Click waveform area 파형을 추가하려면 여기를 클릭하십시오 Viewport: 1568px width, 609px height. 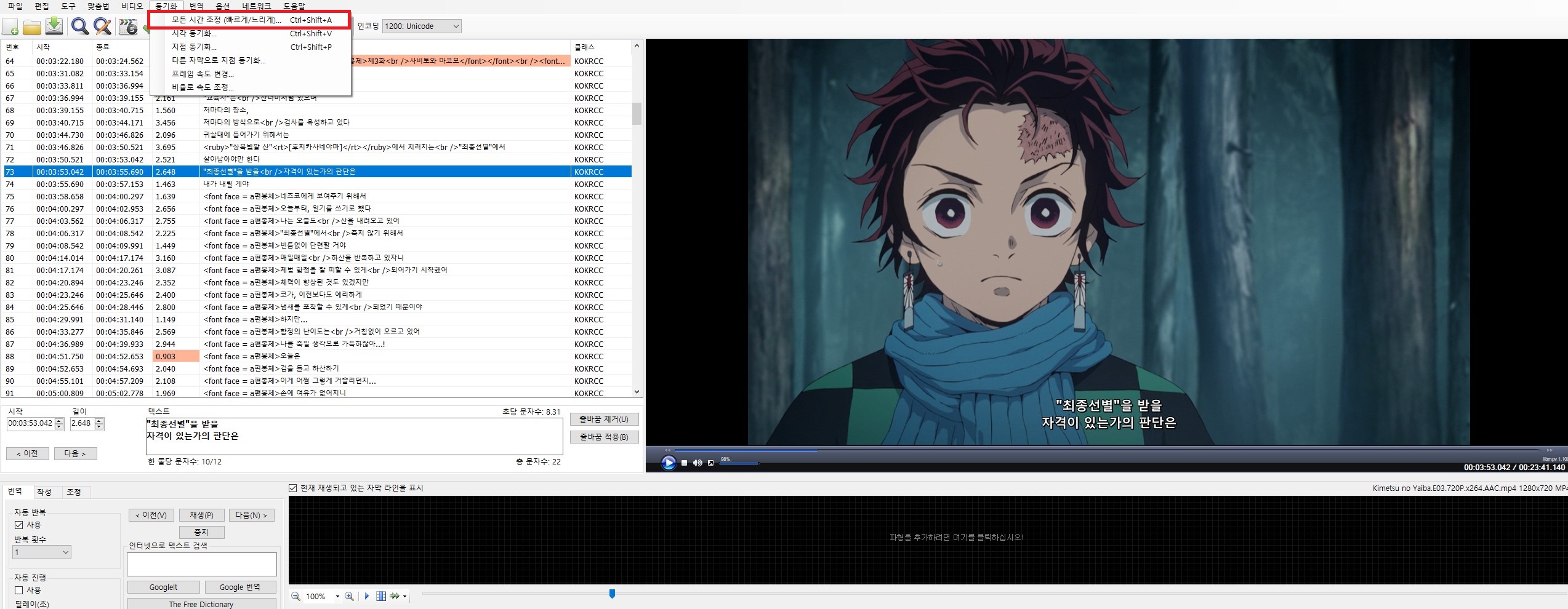coord(956,537)
